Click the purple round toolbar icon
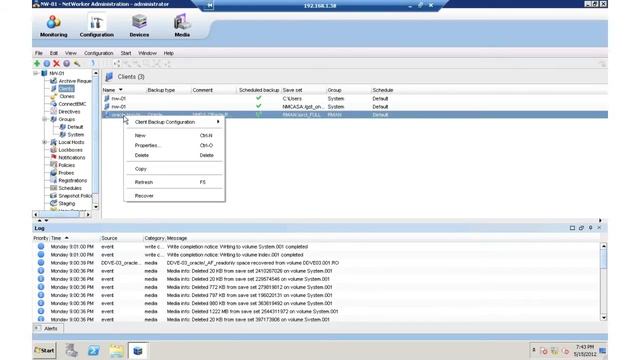 [67, 63]
